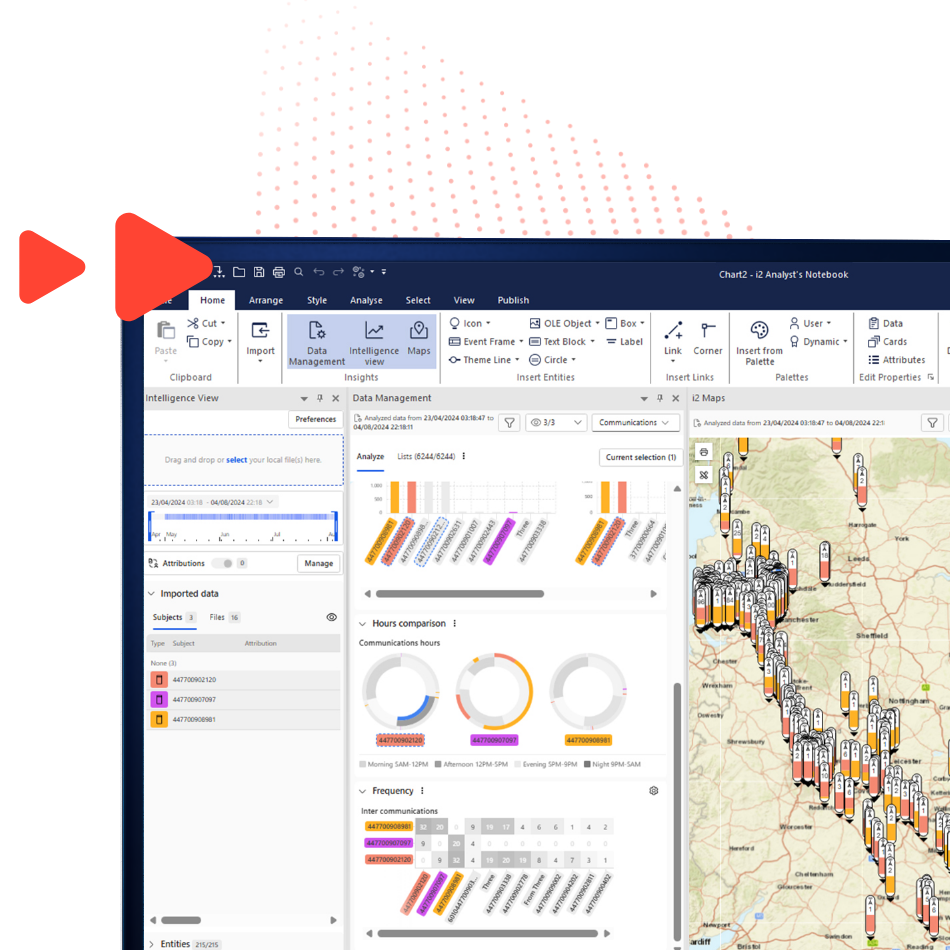Toggle subjects visibility with the eye icon
Viewport: 950px width, 950px height.
(331, 617)
